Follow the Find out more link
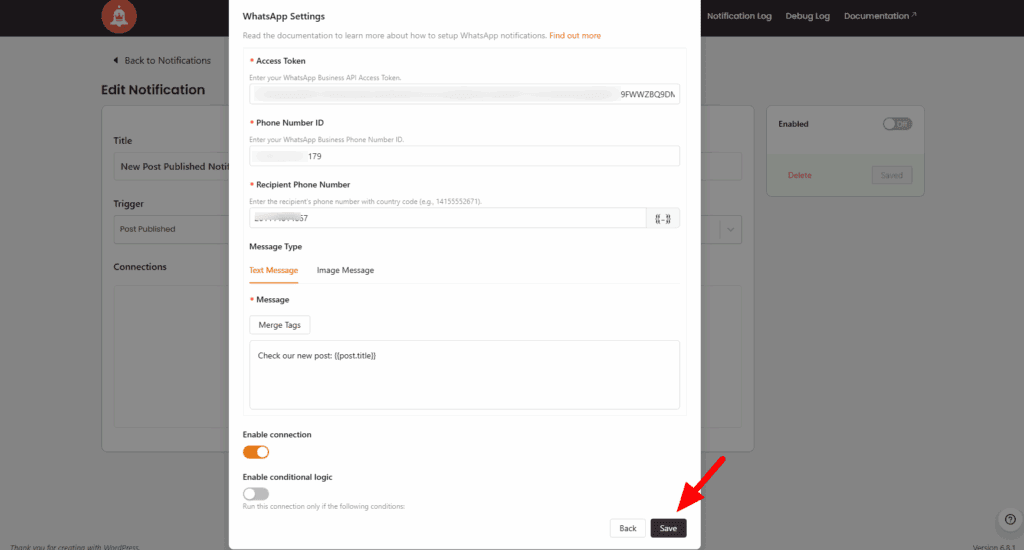This screenshot has width=1024, height=550. click(575, 36)
